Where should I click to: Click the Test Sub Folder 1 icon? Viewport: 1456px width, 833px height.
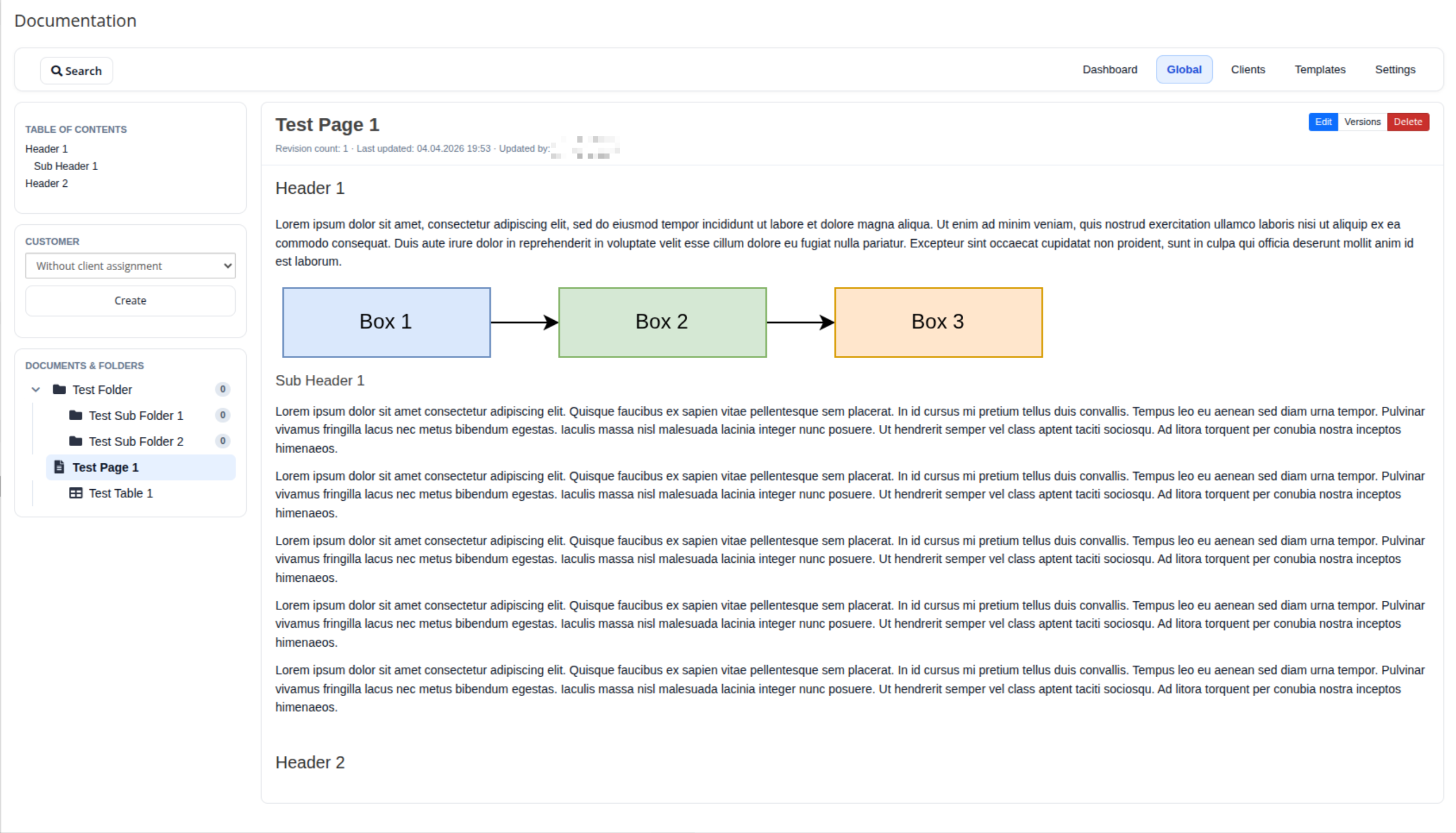pyautogui.click(x=75, y=416)
